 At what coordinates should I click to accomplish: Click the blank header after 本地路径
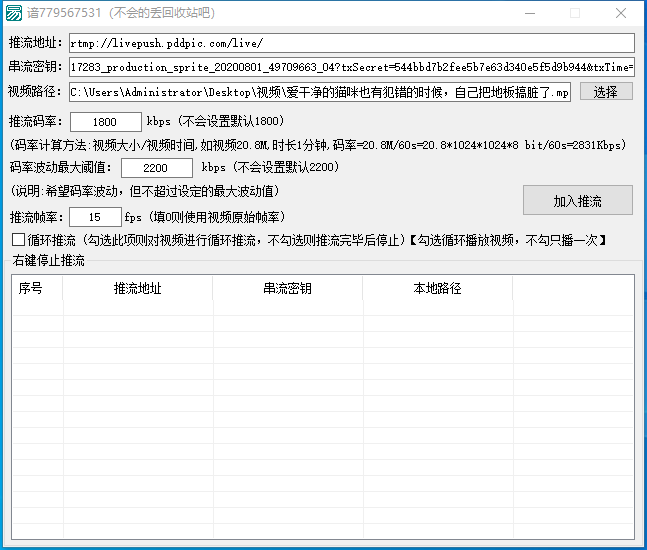(x=572, y=288)
